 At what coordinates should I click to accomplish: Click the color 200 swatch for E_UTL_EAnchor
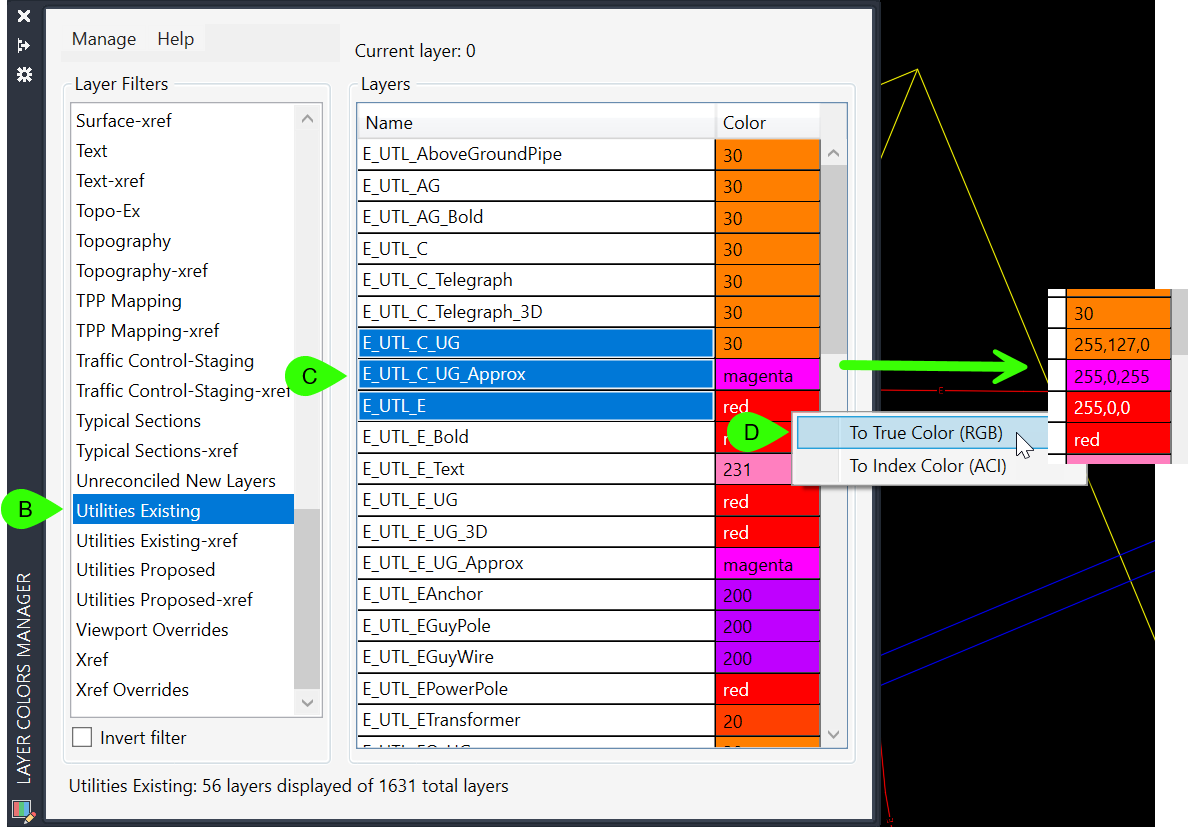click(x=766, y=595)
